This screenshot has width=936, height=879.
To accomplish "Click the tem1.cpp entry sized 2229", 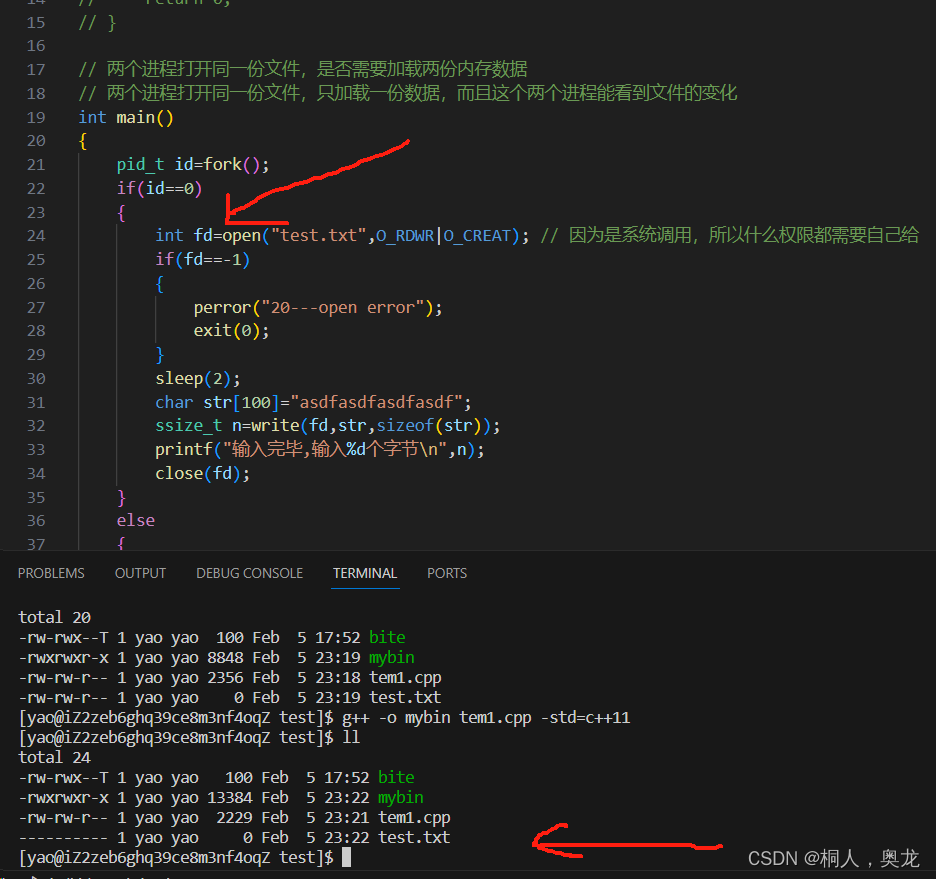I will coord(235,818).
